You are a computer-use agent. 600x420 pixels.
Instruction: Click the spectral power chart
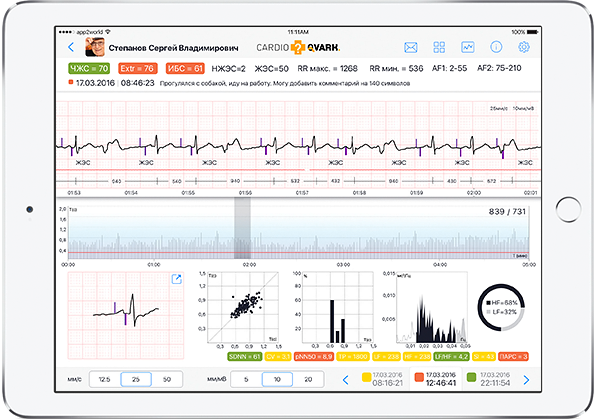pyautogui.click(x=432, y=308)
